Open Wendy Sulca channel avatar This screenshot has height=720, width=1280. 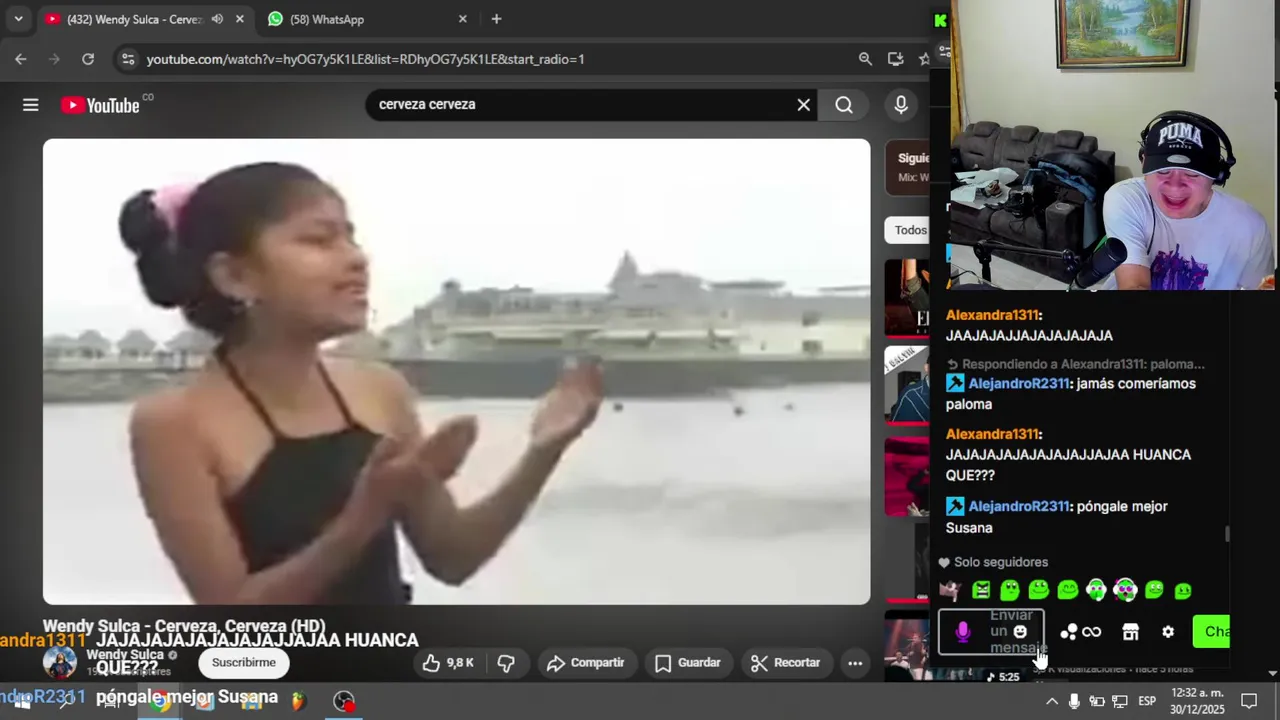click(59, 663)
